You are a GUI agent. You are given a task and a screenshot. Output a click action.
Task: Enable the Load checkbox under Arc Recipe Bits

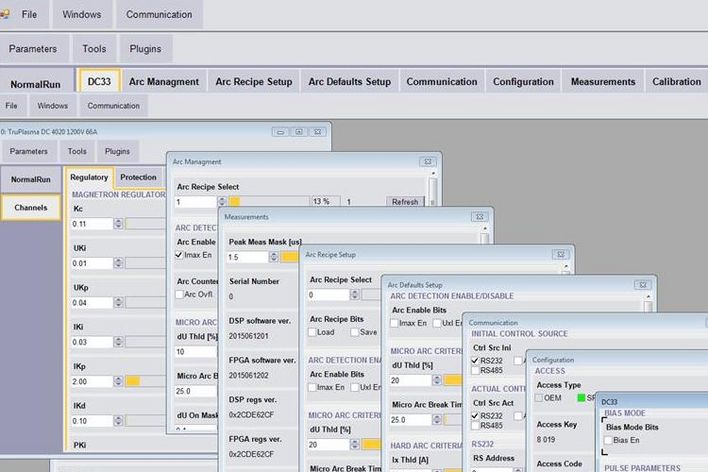[314, 332]
